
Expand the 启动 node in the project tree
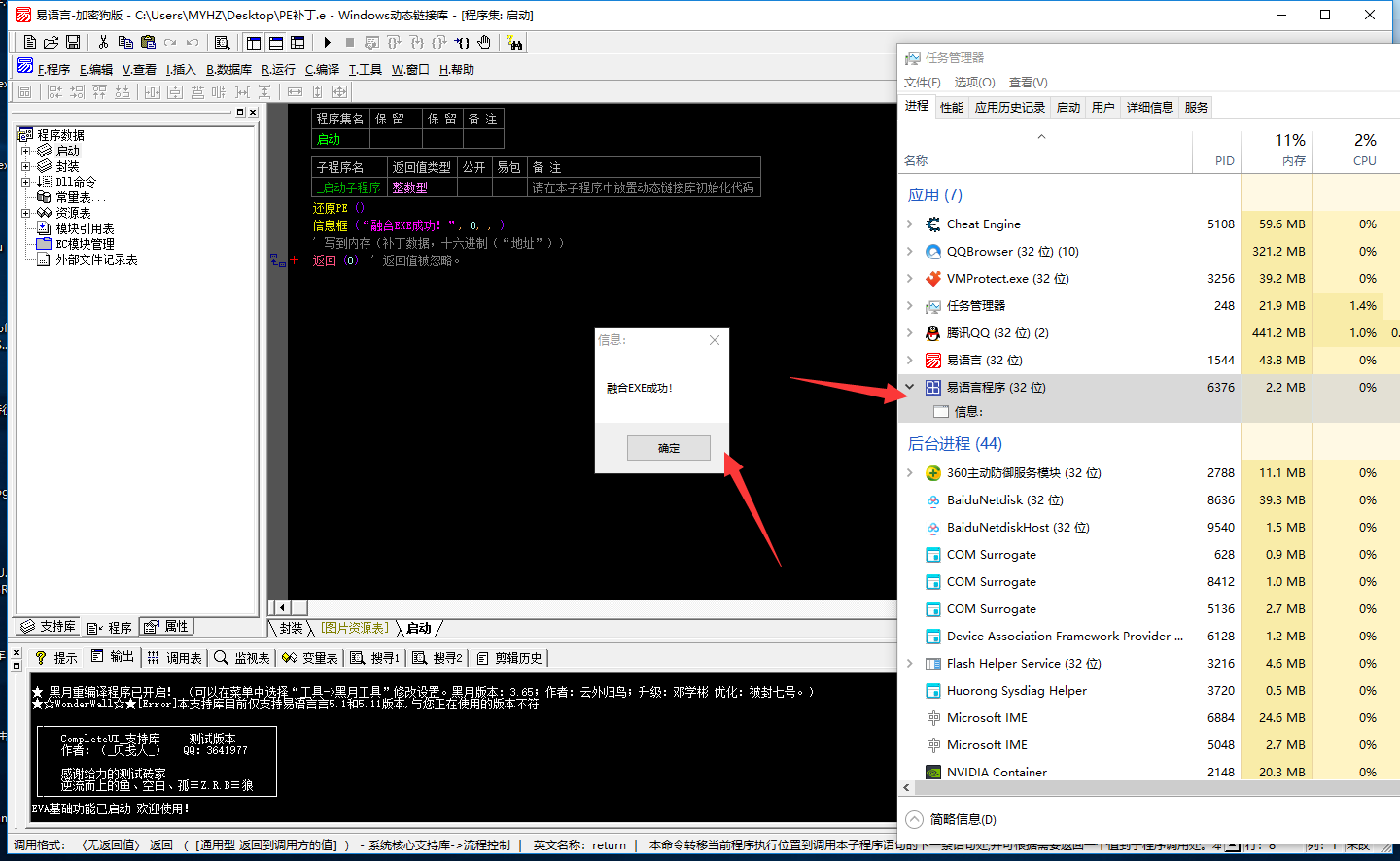[x=25, y=151]
